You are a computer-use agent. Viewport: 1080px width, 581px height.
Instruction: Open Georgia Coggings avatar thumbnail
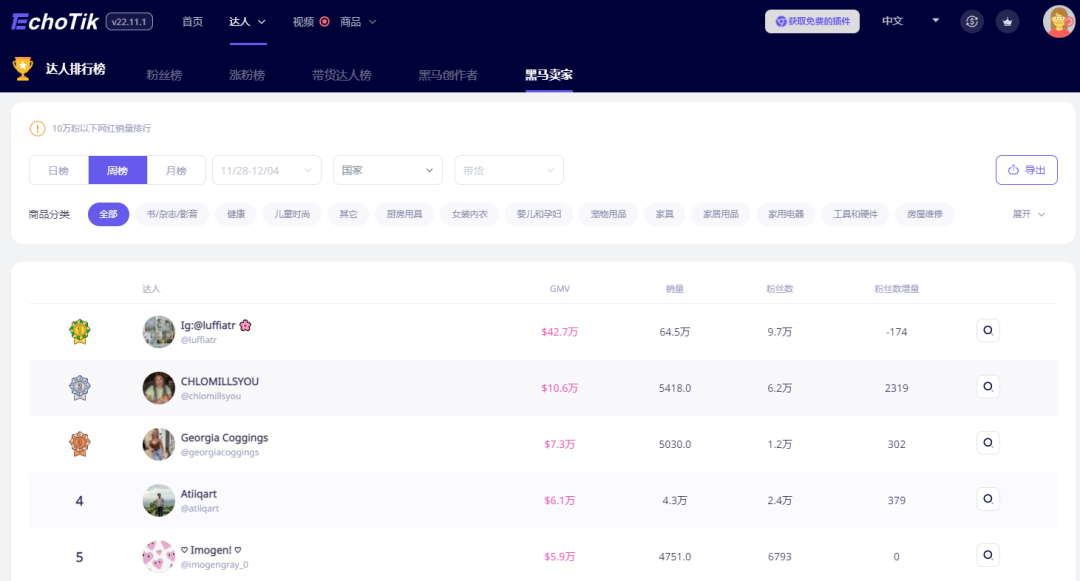click(x=158, y=444)
